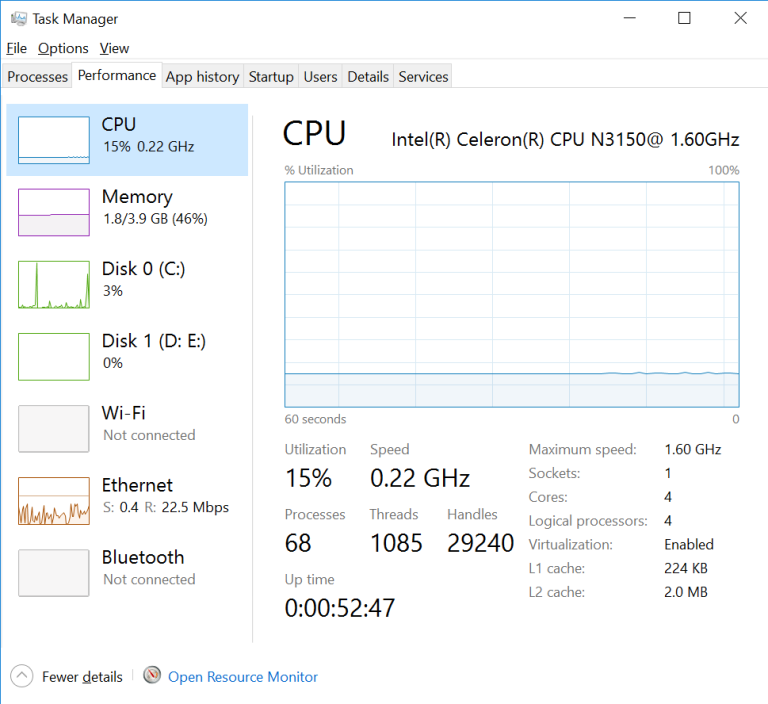Image resolution: width=768 pixels, height=704 pixels.
Task: Click the Task Manager app icon in title bar
Action: pyautogui.click(x=19, y=19)
